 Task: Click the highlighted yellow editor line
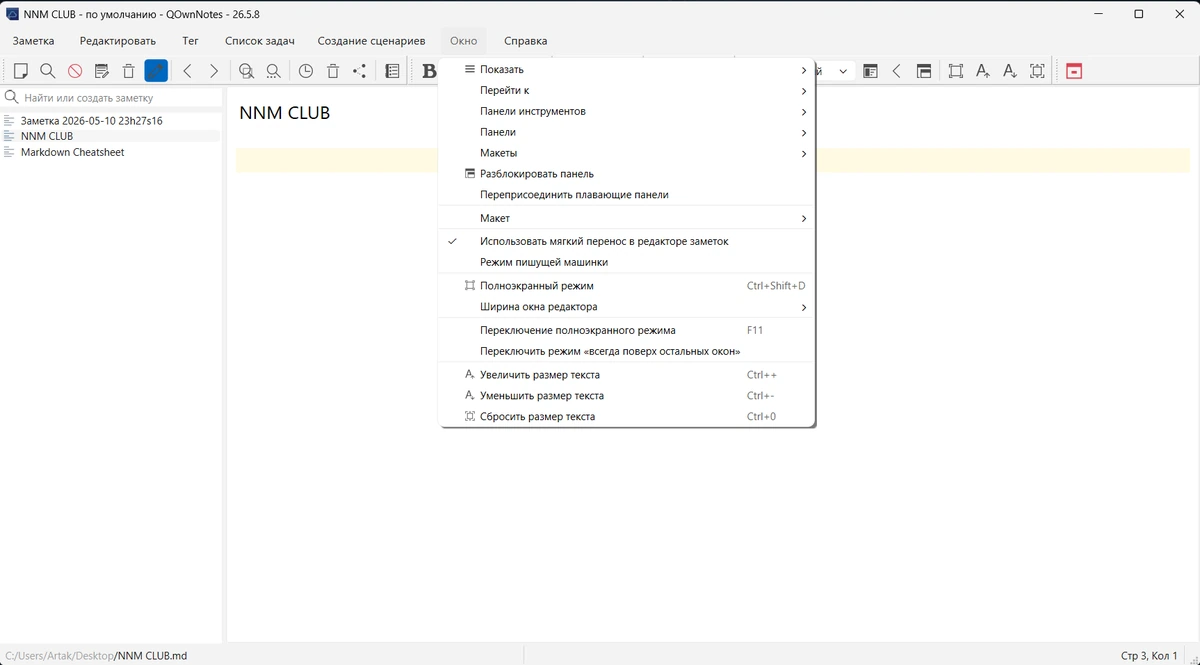coord(713,160)
